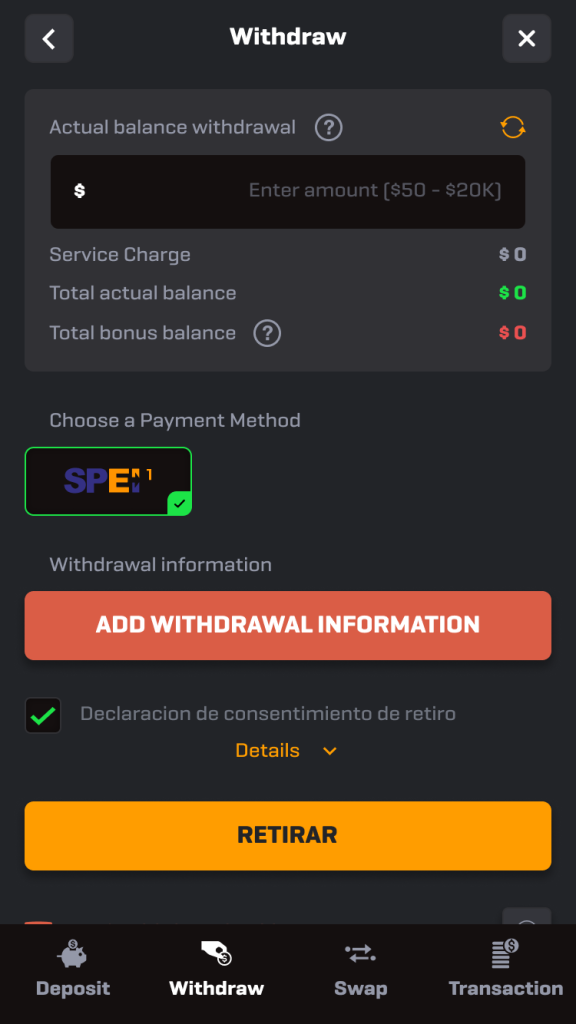Click the Transaction tab label
Screen dimensions: 576x1024
tap(505, 989)
